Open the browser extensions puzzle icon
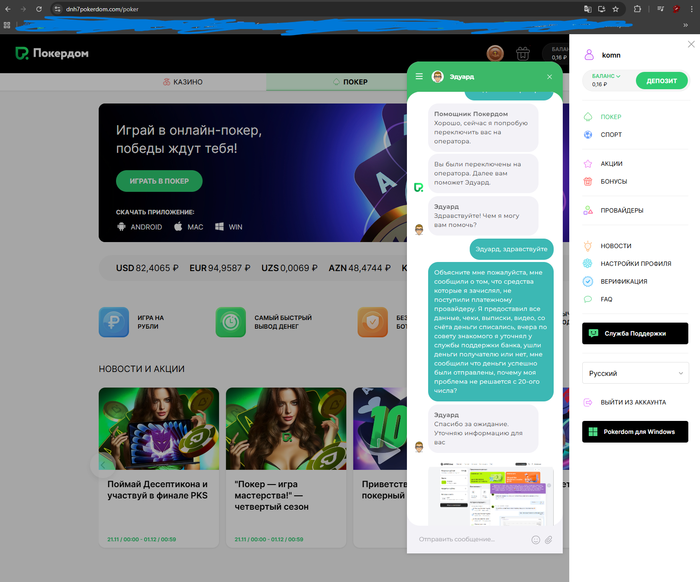This screenshot has width=700, height=582. click(638, 9)
